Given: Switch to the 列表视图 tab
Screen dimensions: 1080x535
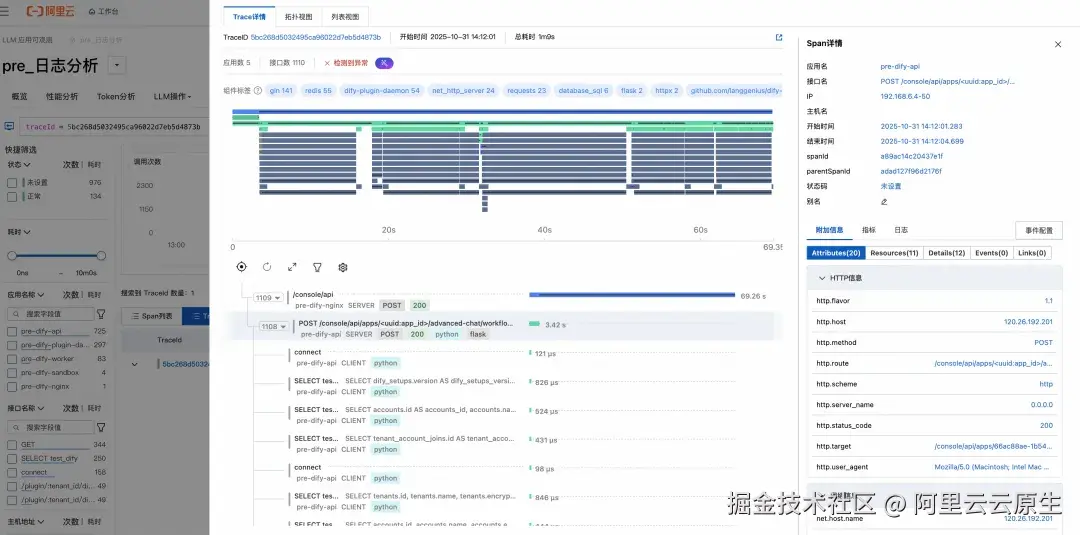Looking at the screenshot, I should [344, 17].
